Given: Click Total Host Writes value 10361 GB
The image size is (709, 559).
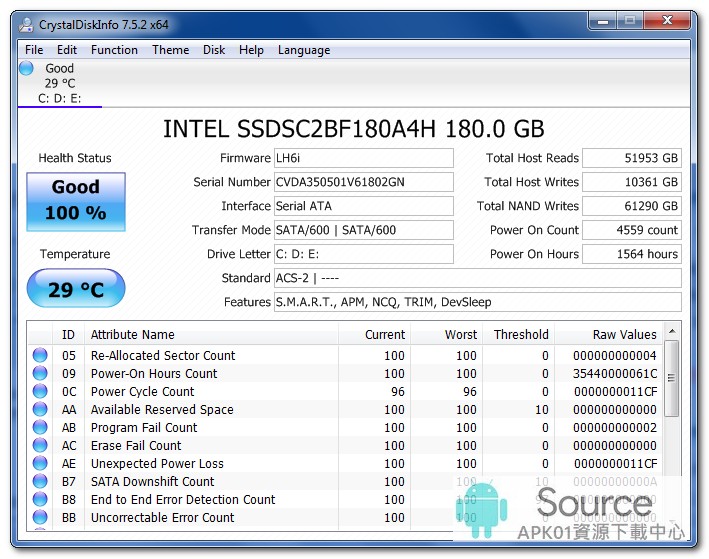Looking at the screenshot, I should [x=632, y=182].
